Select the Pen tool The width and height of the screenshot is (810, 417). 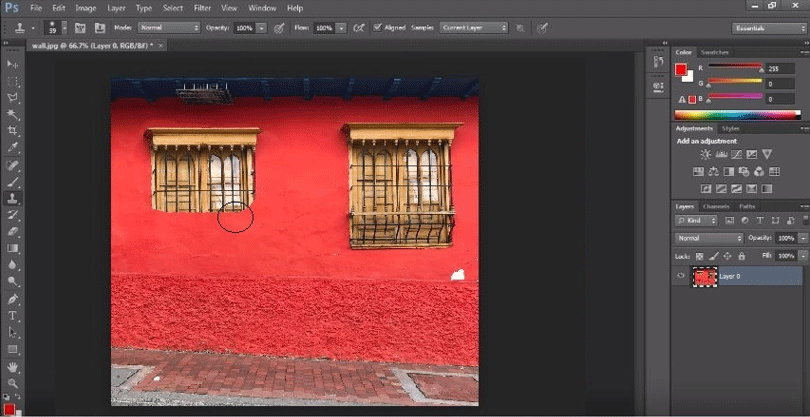click(12, 299)
